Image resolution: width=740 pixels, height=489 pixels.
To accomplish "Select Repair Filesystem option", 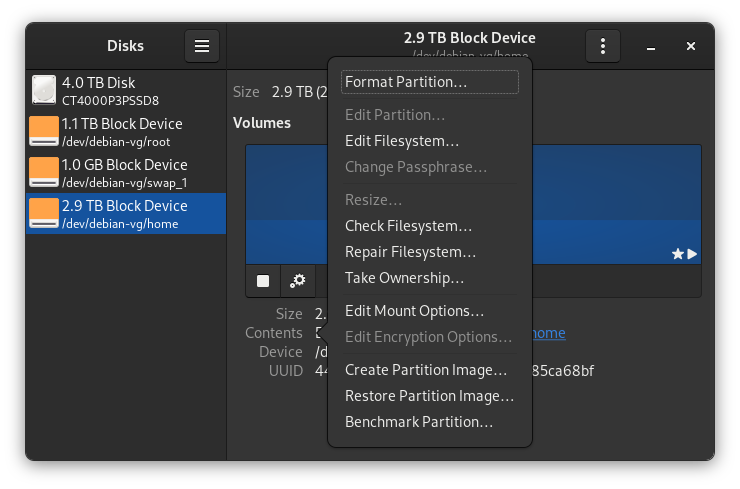I will pyautogui.click(x=410, y=252).
